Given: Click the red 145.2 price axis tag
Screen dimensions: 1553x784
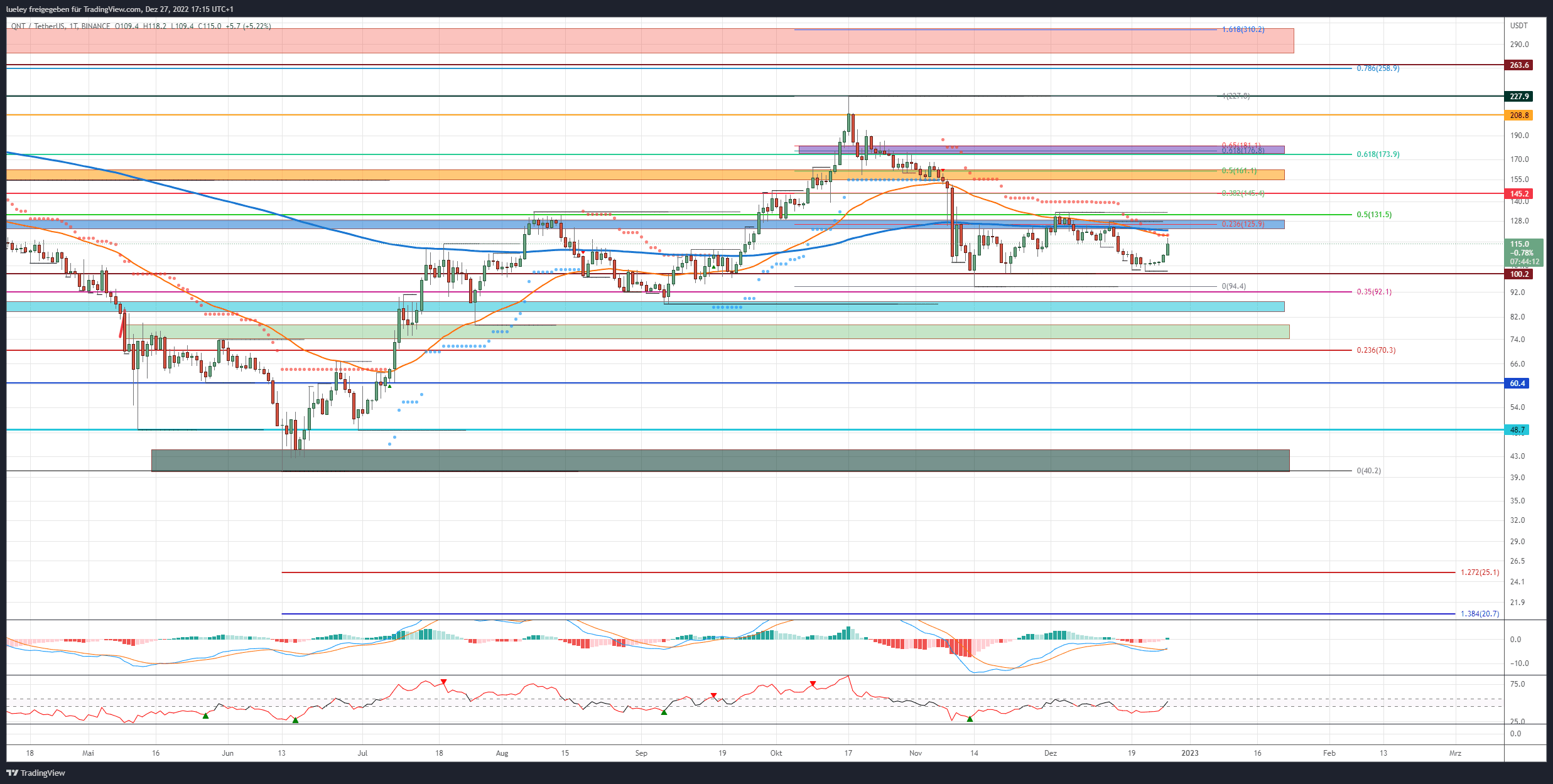Looking at the screenshot, I should click(x=1518, y=194).
